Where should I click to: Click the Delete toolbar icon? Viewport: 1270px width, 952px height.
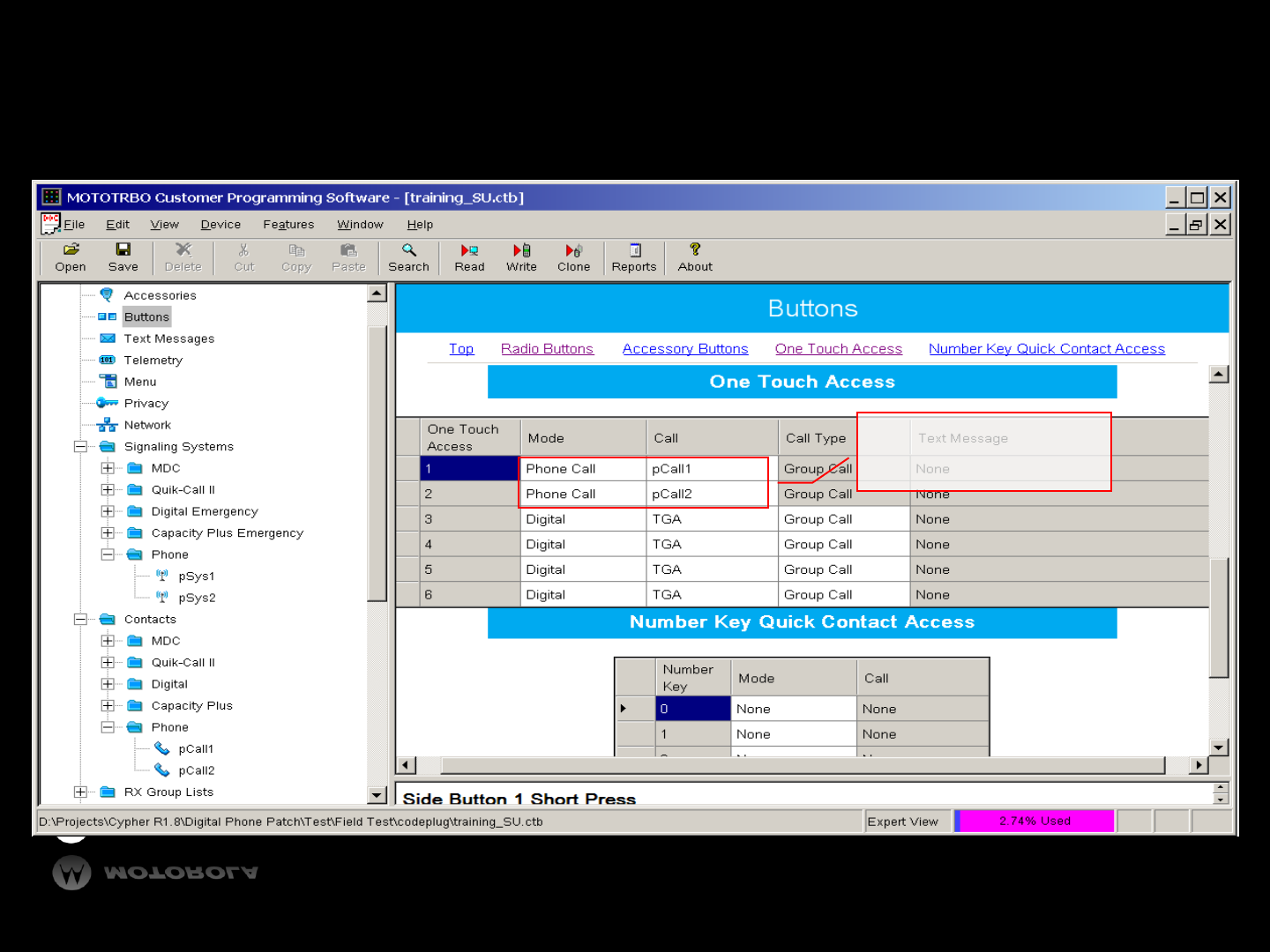(183, 250)
